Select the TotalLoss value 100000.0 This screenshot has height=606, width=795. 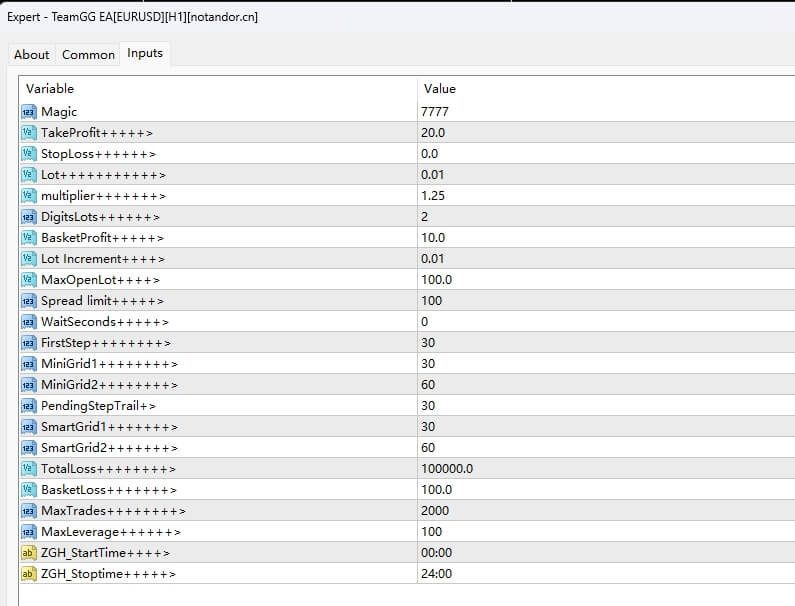click(x=447, y=469)
